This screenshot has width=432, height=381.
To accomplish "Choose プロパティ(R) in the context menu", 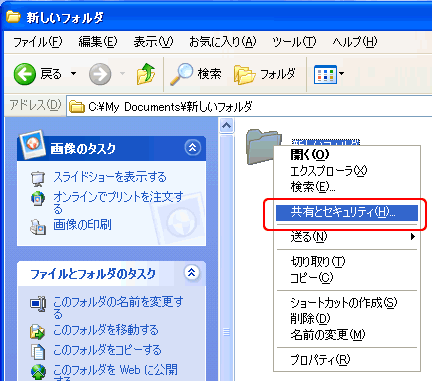I will click(x=347, y=359).
